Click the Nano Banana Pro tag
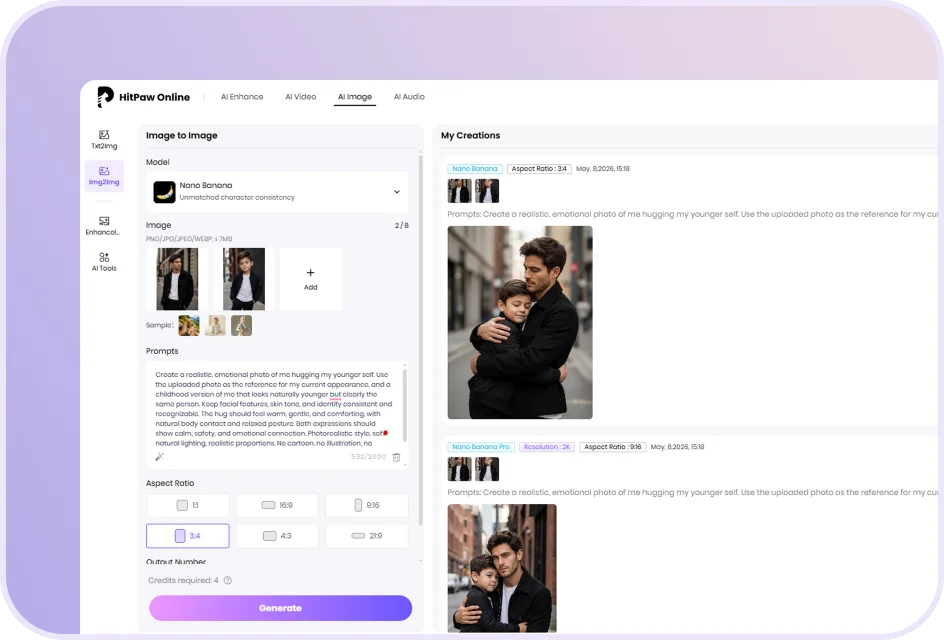The height and width of the screenshot is (640, 944). click(x=481, y=447)
